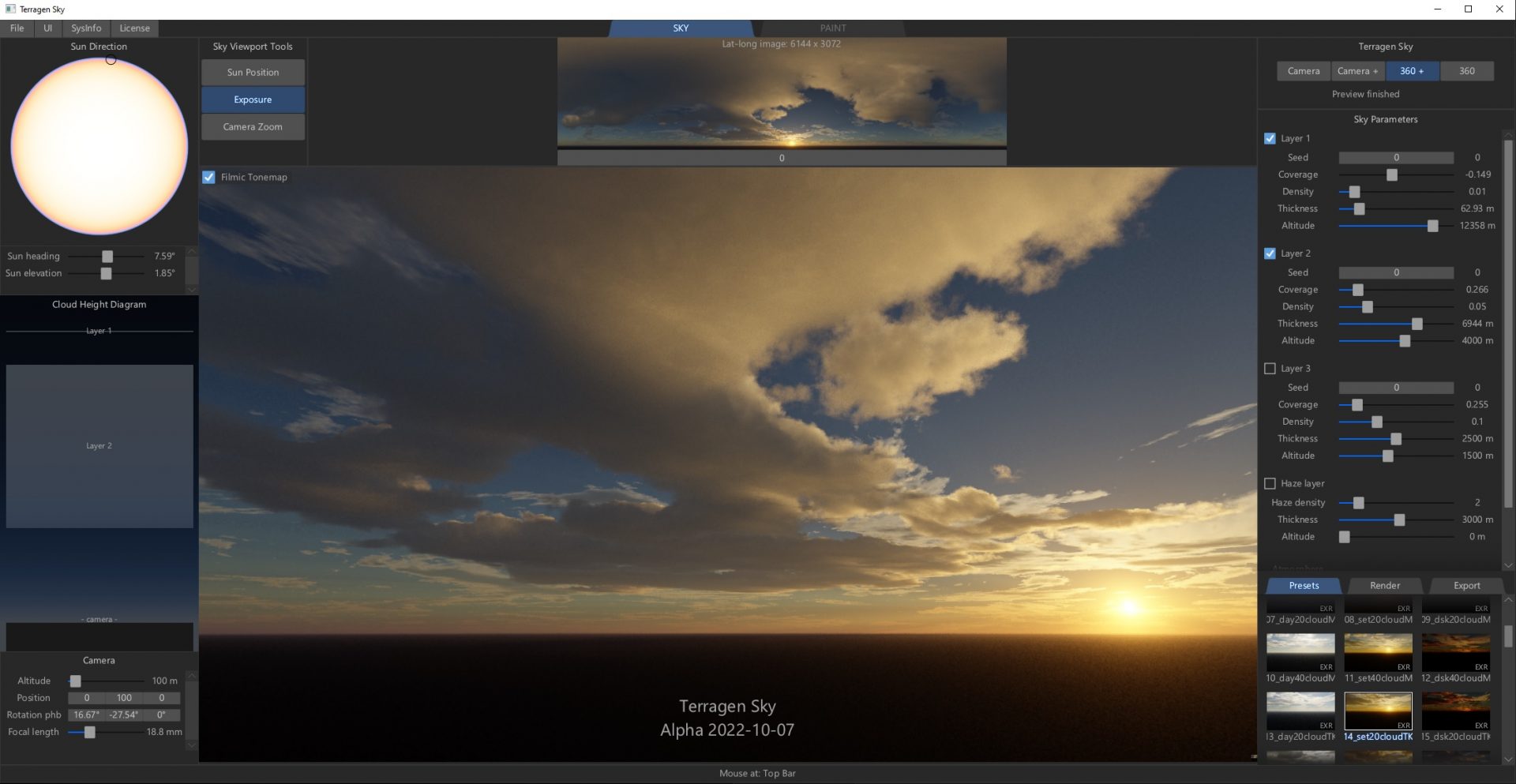Choose the Camera + preview mode

[x=1357, y=71]
